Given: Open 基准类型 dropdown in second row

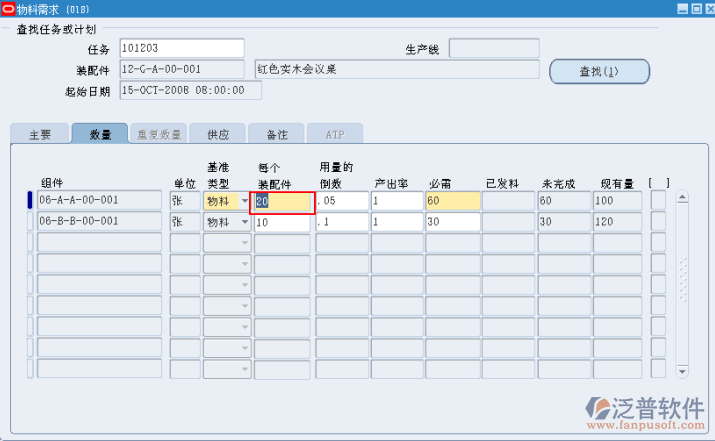Looking at the screenshot, I should pos(244,222).
